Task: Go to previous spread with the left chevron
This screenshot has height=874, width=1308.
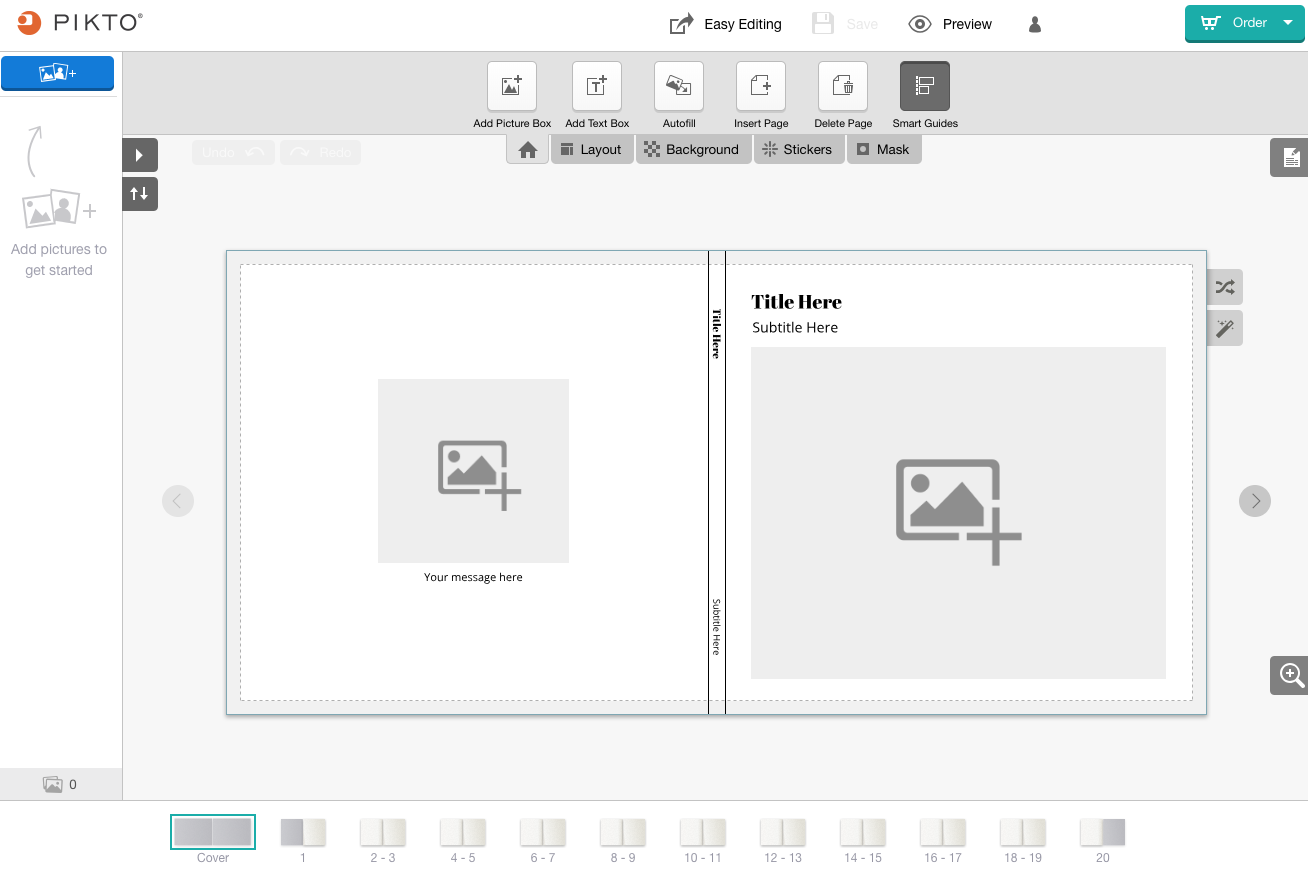Action: point(178,500)
